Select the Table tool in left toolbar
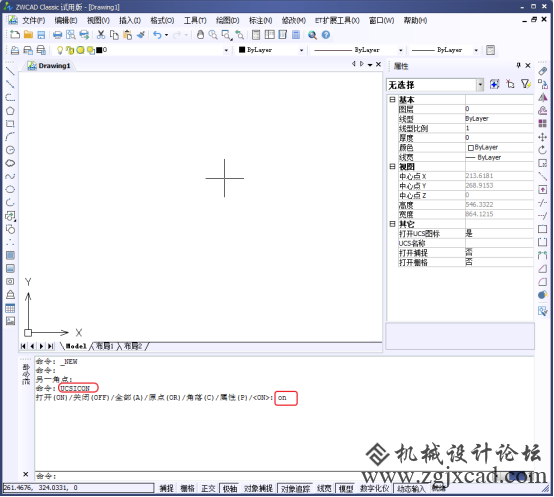 click(10, 308)
